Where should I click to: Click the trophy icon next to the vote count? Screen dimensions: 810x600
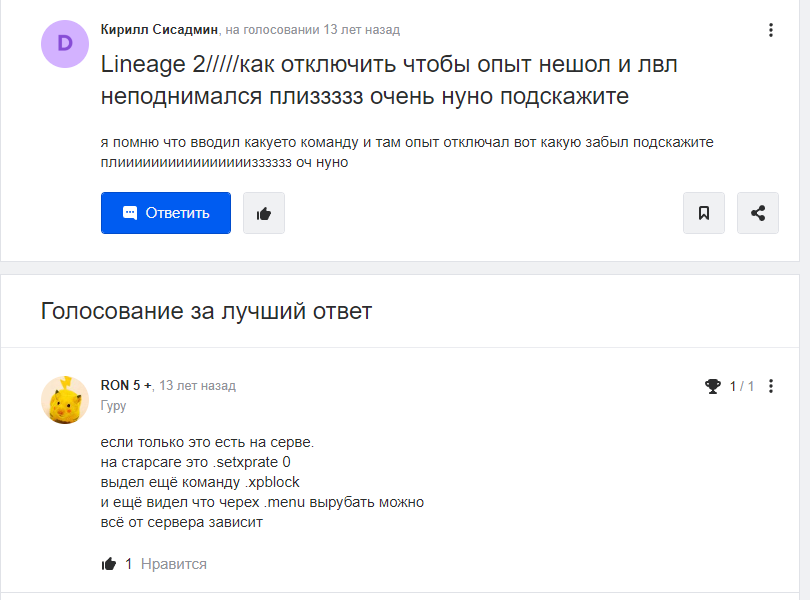(x=714, y=385)
